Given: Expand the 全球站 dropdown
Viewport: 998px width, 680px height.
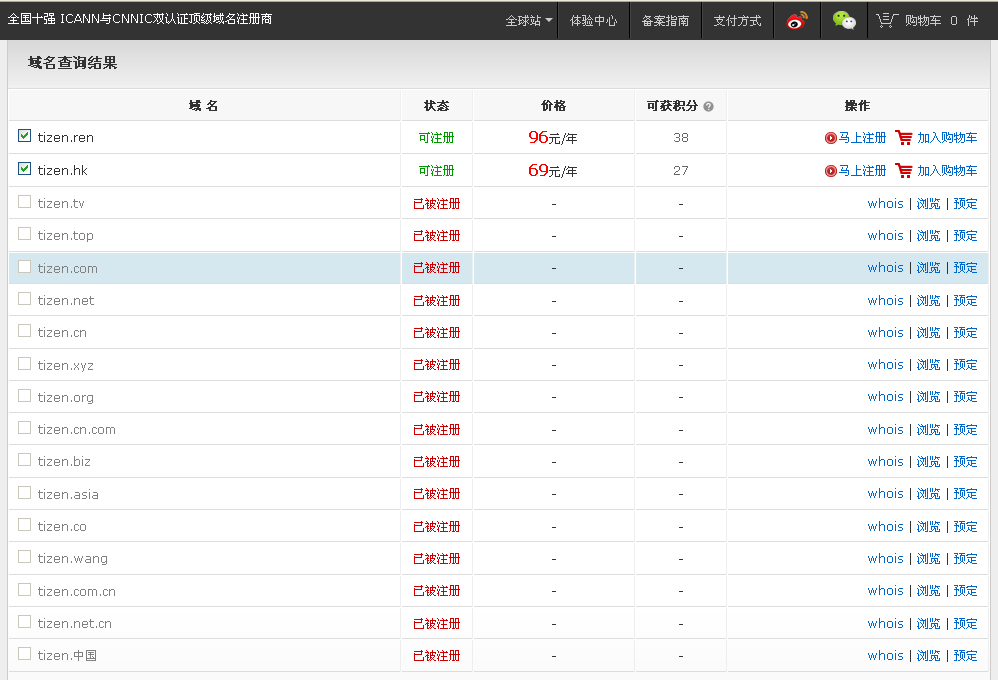Looking at the screenshot, I should 528,20.
